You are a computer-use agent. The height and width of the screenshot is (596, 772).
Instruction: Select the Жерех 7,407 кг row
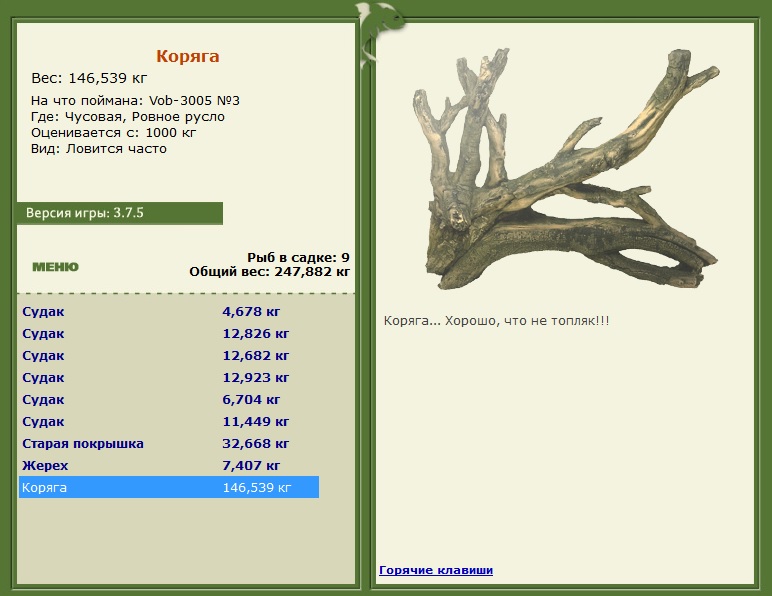[169, 466]
